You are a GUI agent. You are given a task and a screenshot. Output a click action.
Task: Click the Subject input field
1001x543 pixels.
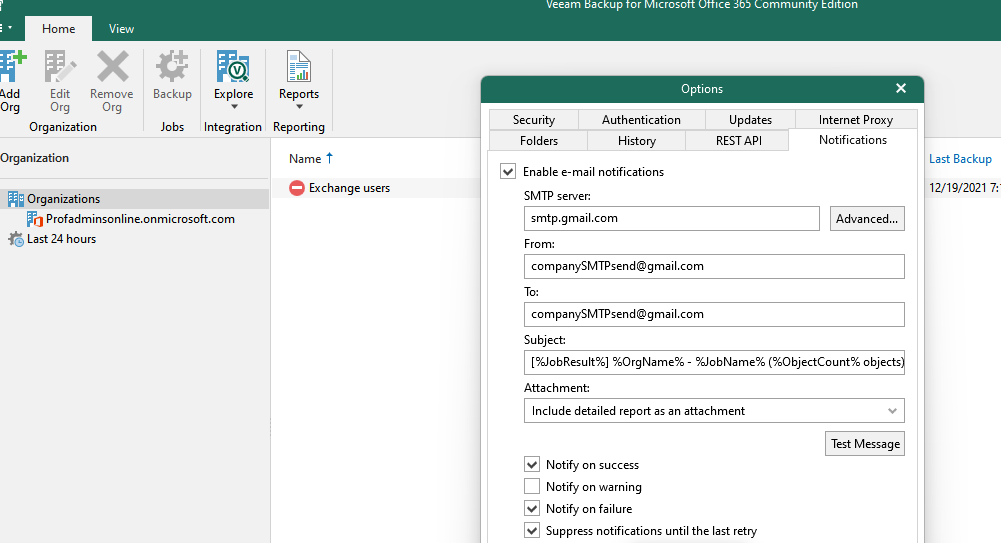click(714, 362)
